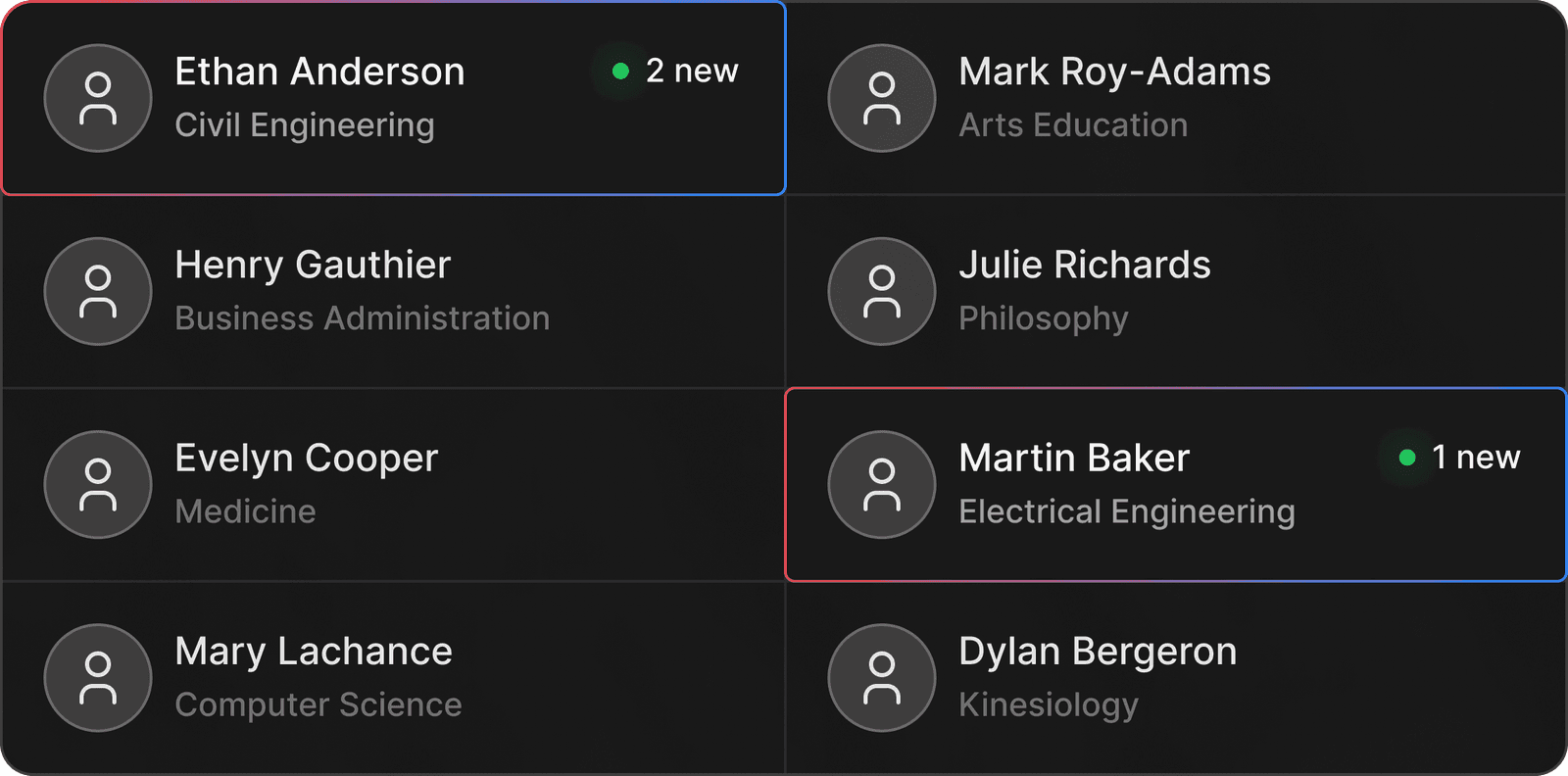Screen dimensions: 1568x776
Task: Select the Ethan Anderson name
Action: point(319,72)
